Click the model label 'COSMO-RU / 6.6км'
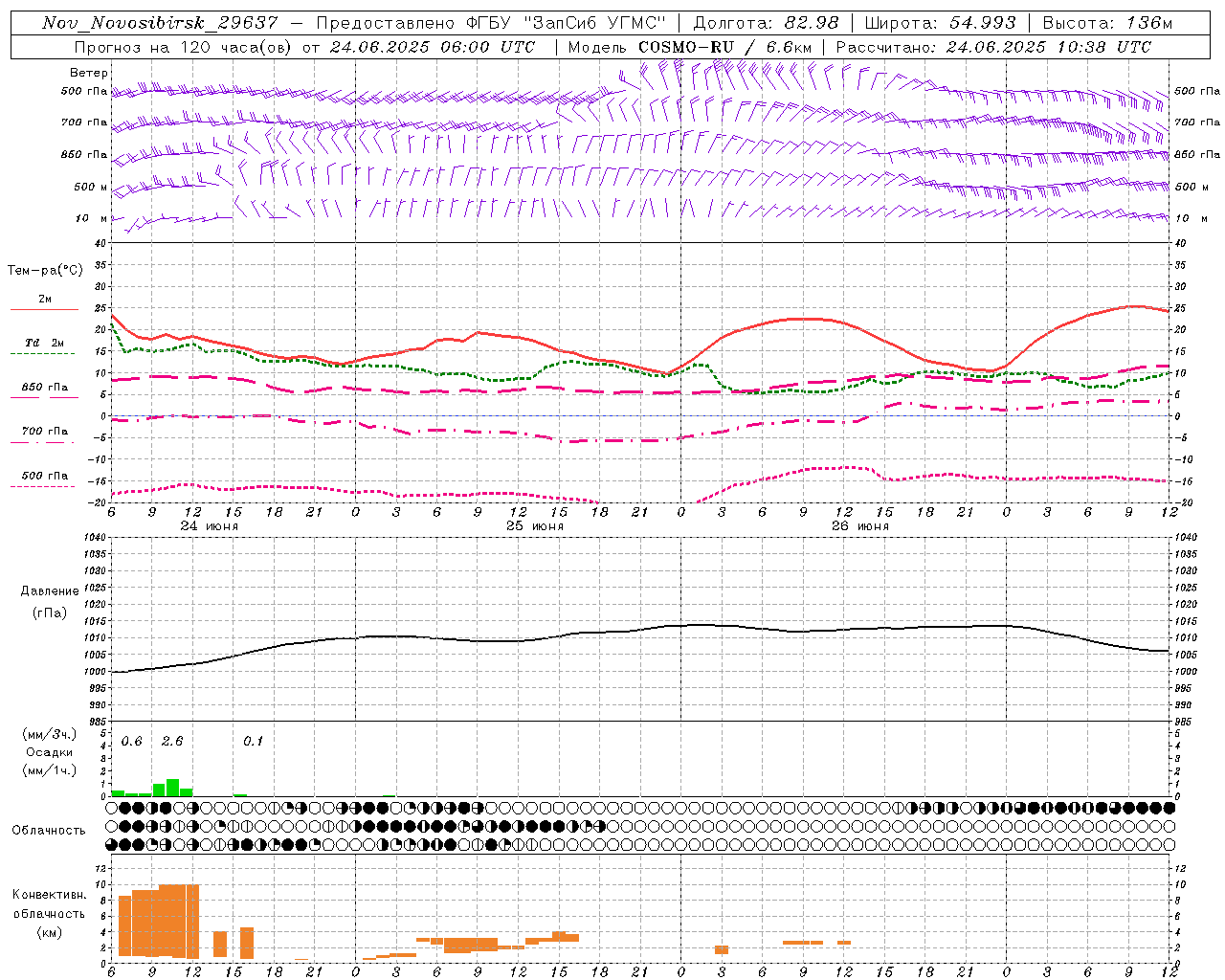1225x980 pixels. coord(724,47)
